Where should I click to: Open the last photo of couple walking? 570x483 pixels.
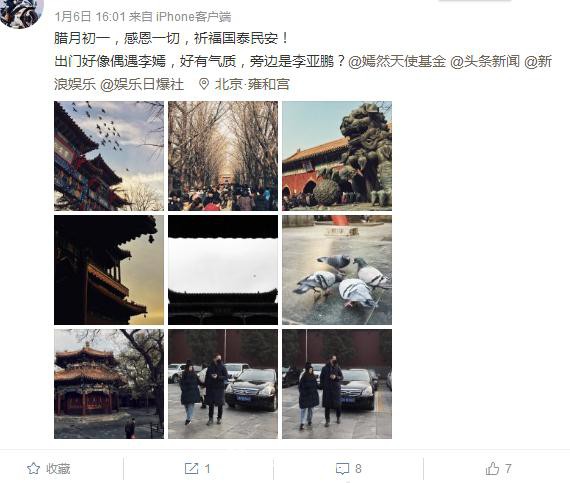337,384
